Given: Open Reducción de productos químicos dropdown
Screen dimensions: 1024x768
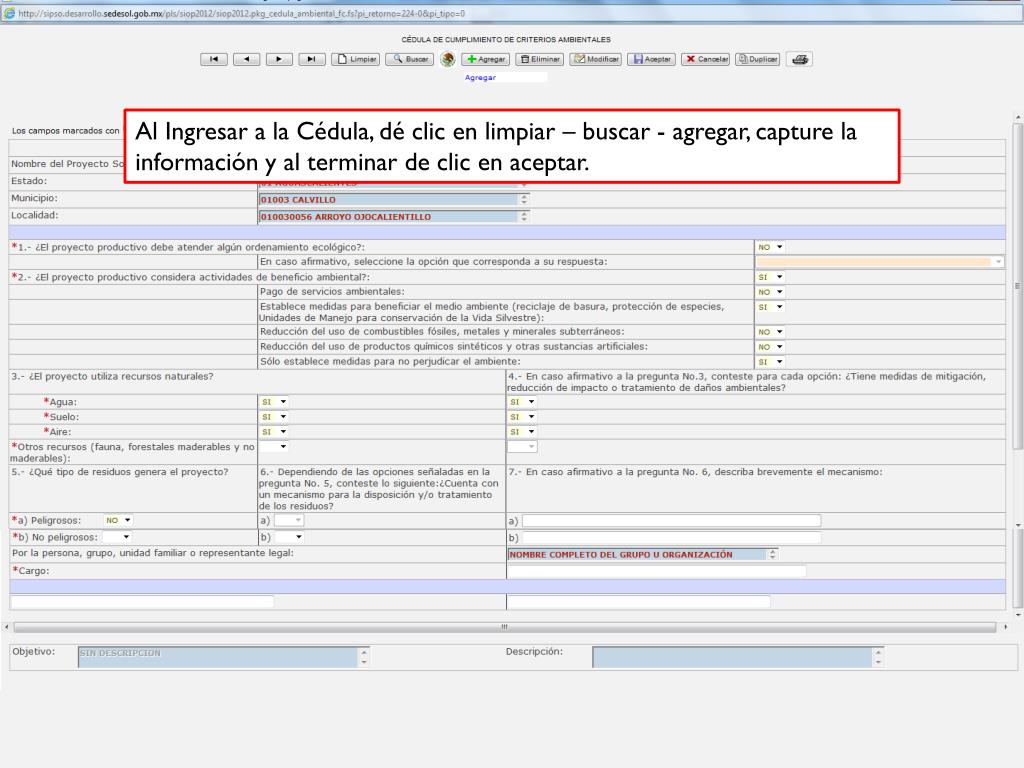Looking at the screenshot, I should point(770,347).
